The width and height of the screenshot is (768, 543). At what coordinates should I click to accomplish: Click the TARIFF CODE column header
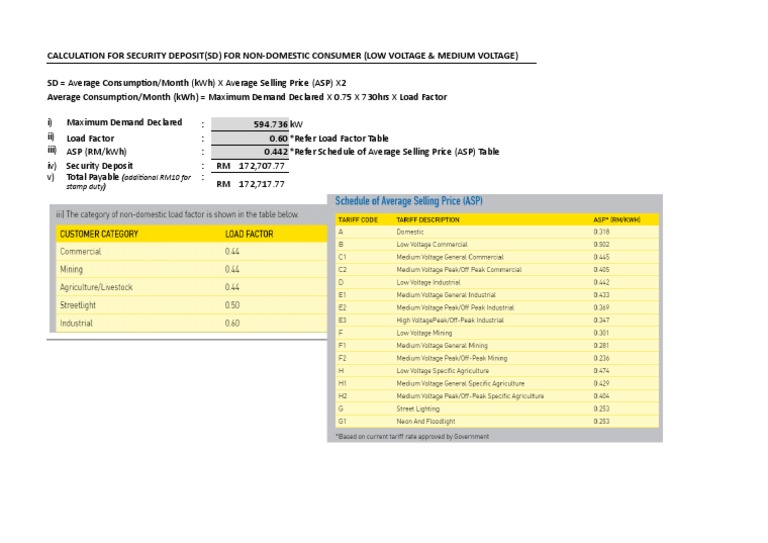pyautogui.click(x=358, y=220)
